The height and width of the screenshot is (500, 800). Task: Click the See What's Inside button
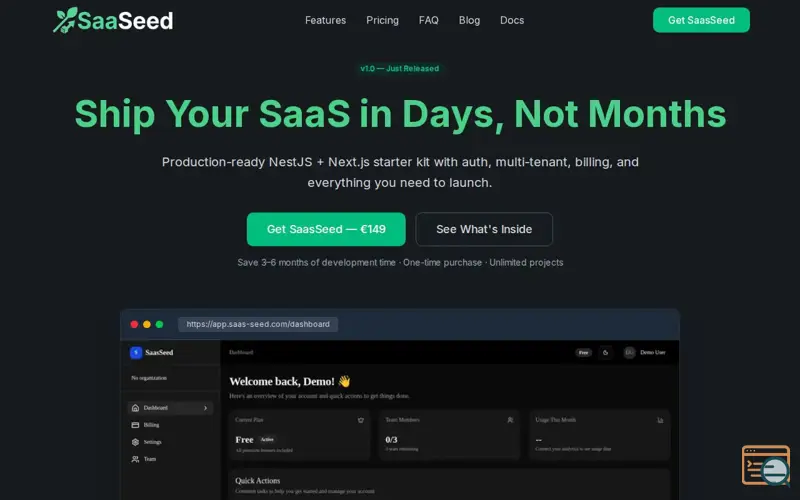(484, 229)
